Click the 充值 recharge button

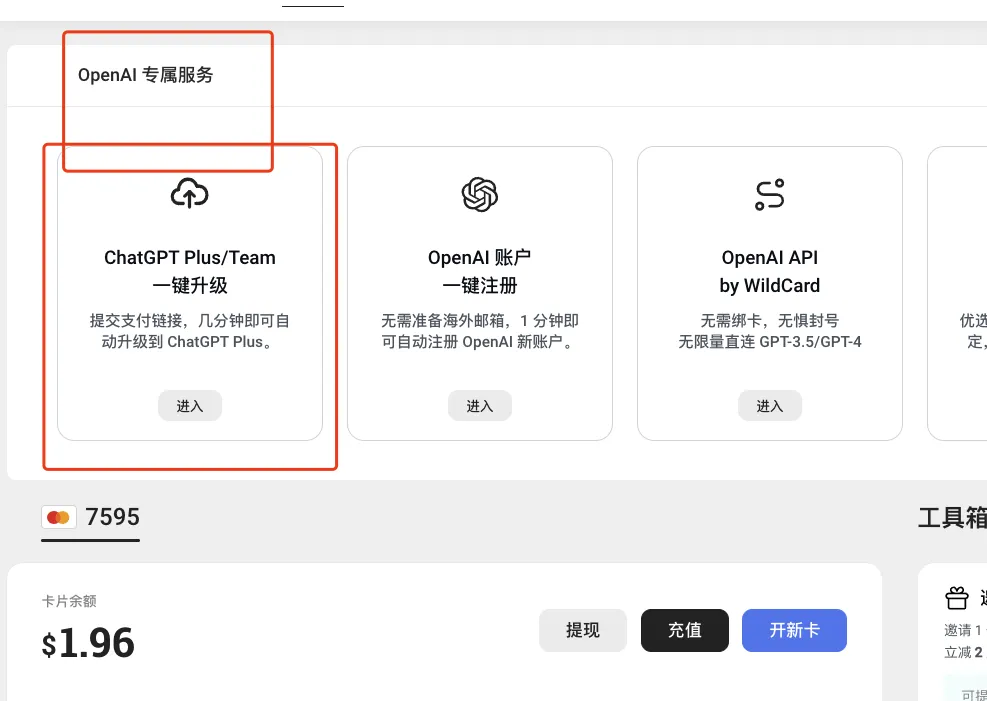[685, 631]
